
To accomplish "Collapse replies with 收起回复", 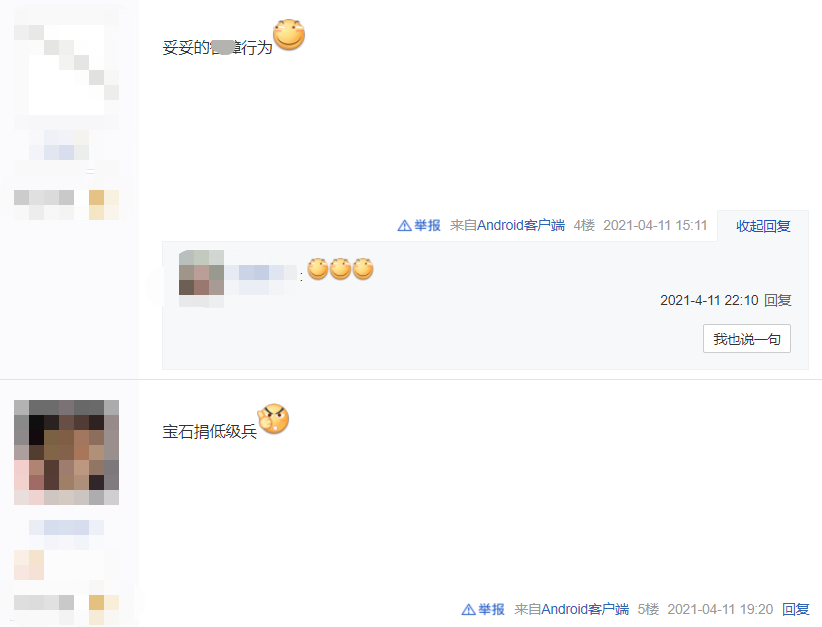I will pos(763,226).
